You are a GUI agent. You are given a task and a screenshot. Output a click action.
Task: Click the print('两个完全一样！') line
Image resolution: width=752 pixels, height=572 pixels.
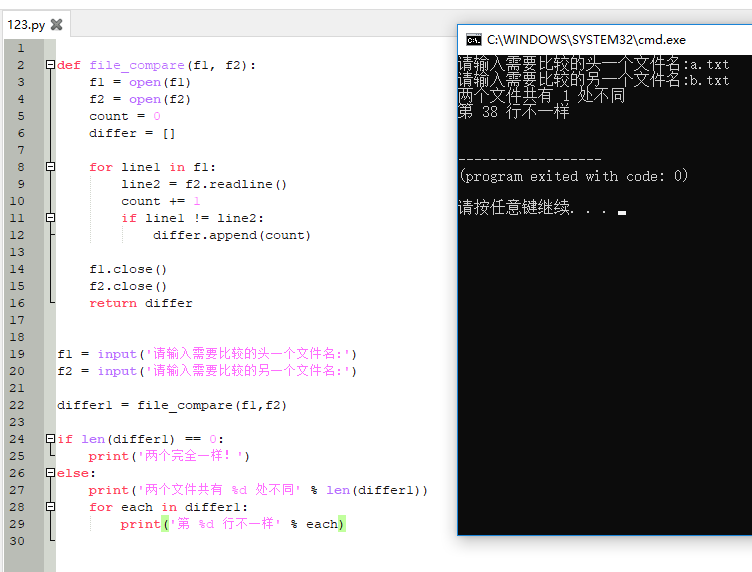coord(168,456)
